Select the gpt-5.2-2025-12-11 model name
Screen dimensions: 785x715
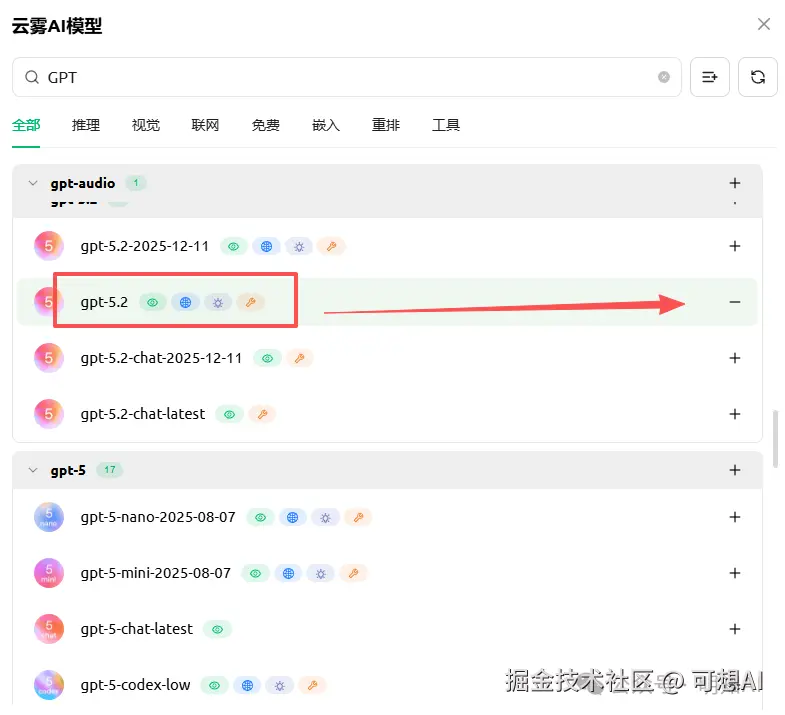[145, 246]
